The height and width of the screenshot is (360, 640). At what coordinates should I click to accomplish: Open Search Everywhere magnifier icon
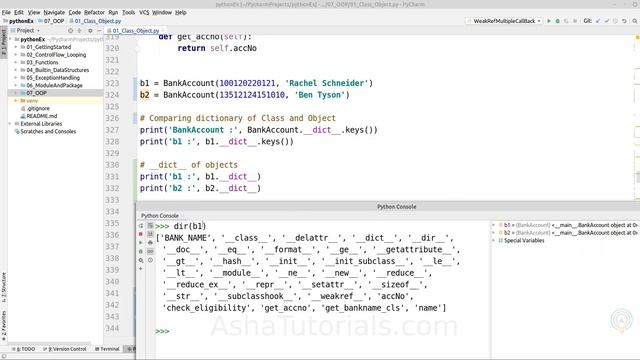635,21
